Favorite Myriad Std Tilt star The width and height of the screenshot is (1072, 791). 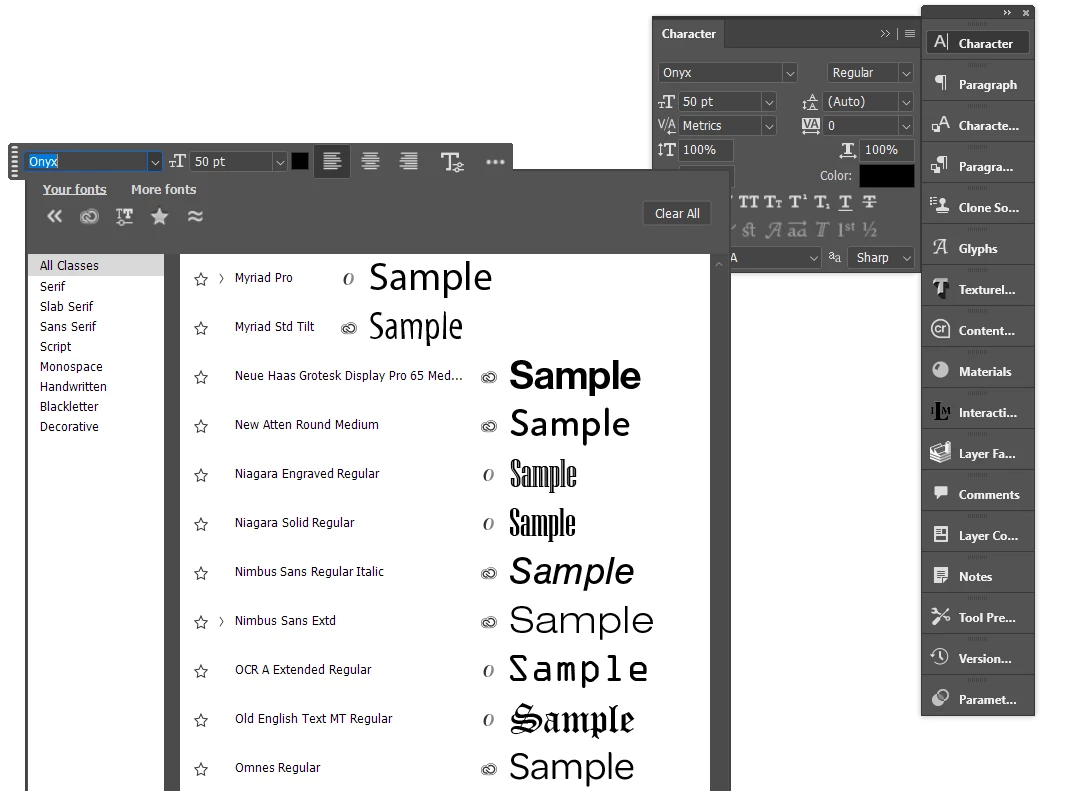tap(201, 328)
